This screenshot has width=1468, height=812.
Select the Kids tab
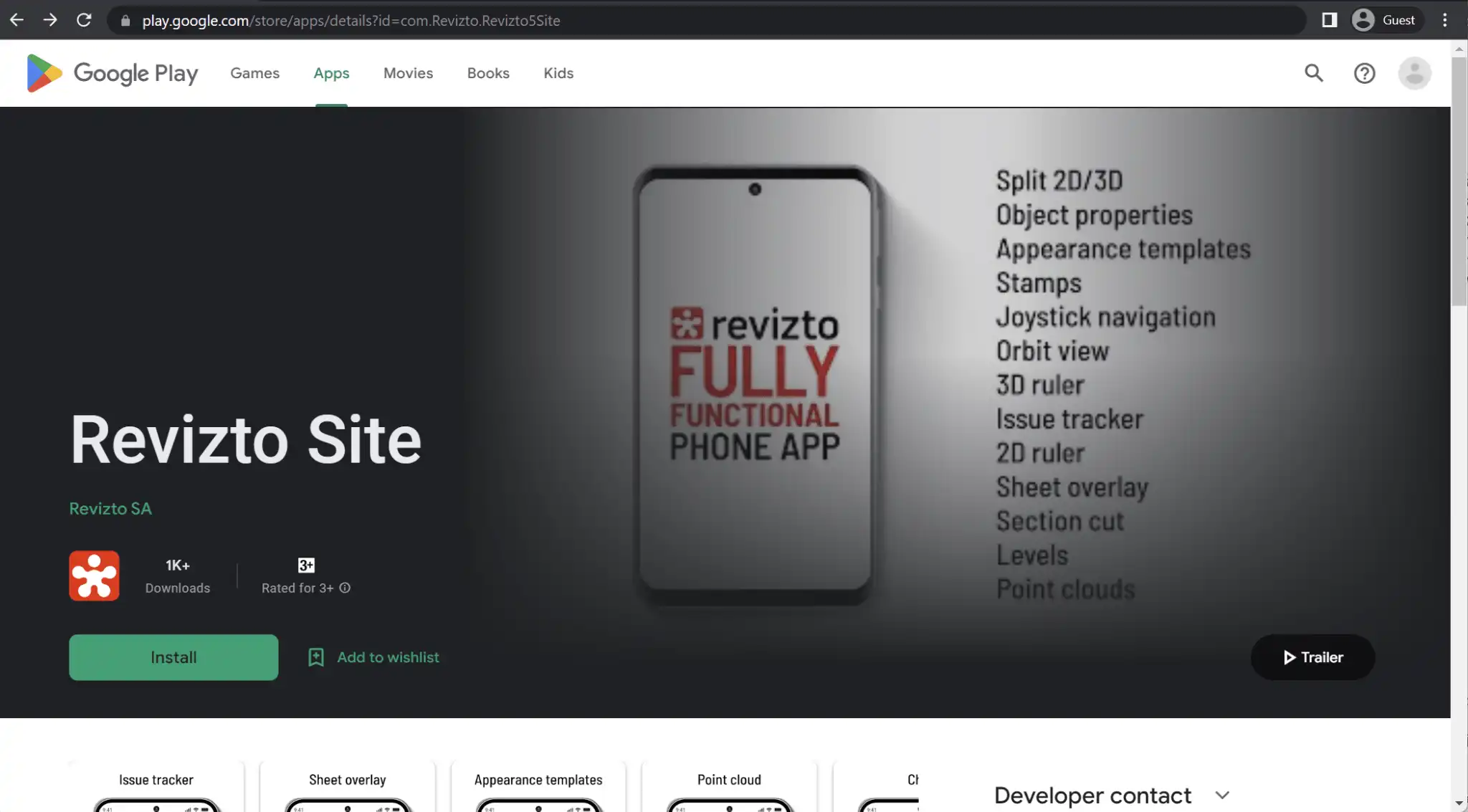coord(558,72)
